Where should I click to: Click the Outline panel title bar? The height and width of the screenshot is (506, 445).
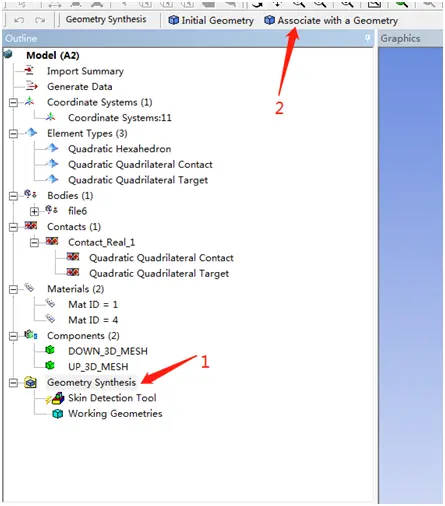click(188, 38)
